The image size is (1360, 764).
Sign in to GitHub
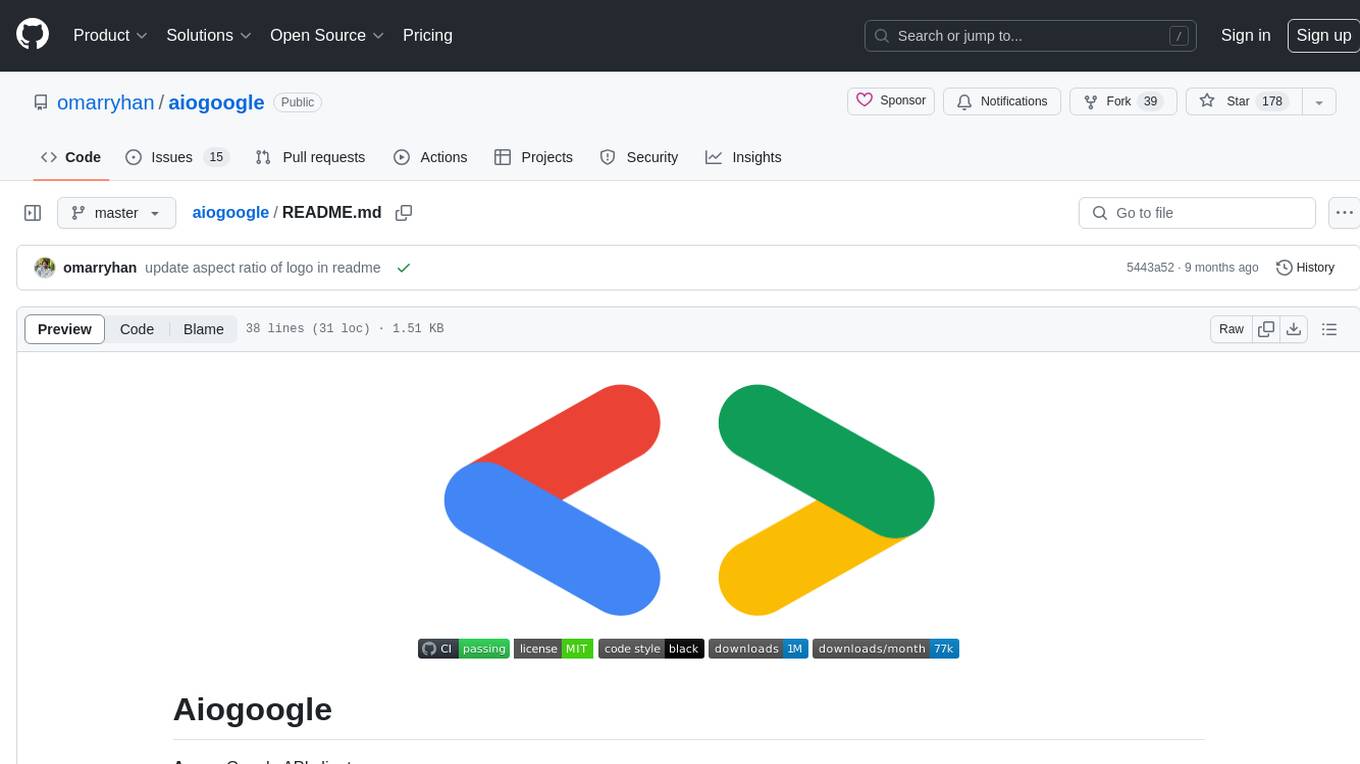tap(1245, 35)
